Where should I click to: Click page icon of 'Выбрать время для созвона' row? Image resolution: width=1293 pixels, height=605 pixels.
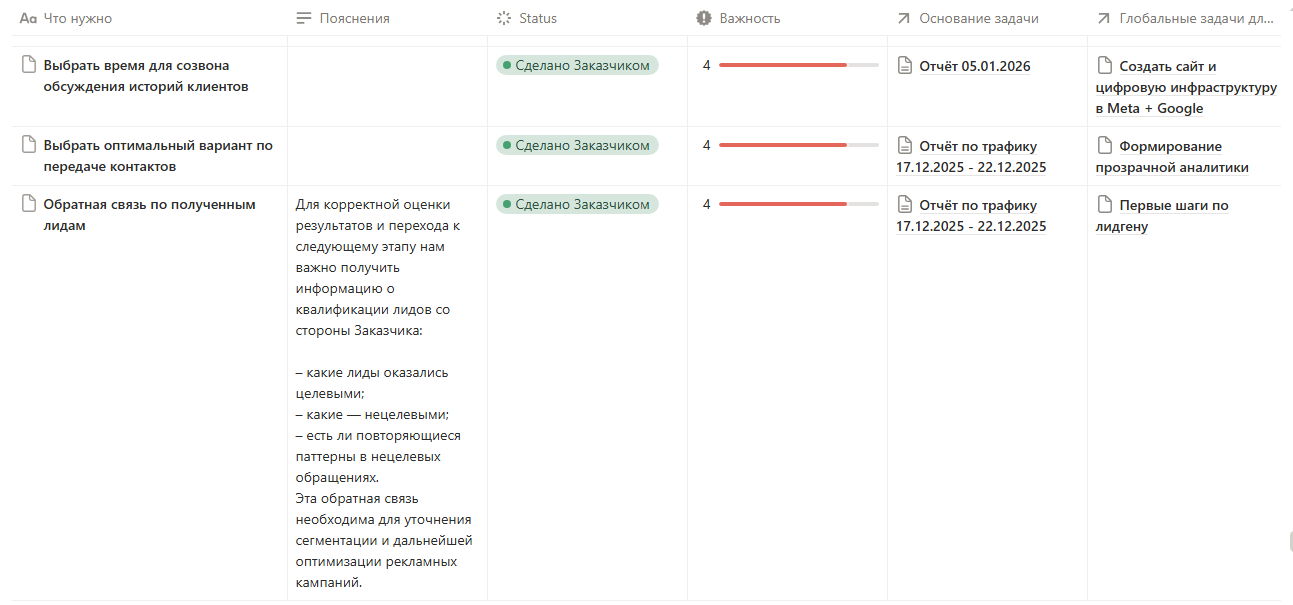click(28, 65)
